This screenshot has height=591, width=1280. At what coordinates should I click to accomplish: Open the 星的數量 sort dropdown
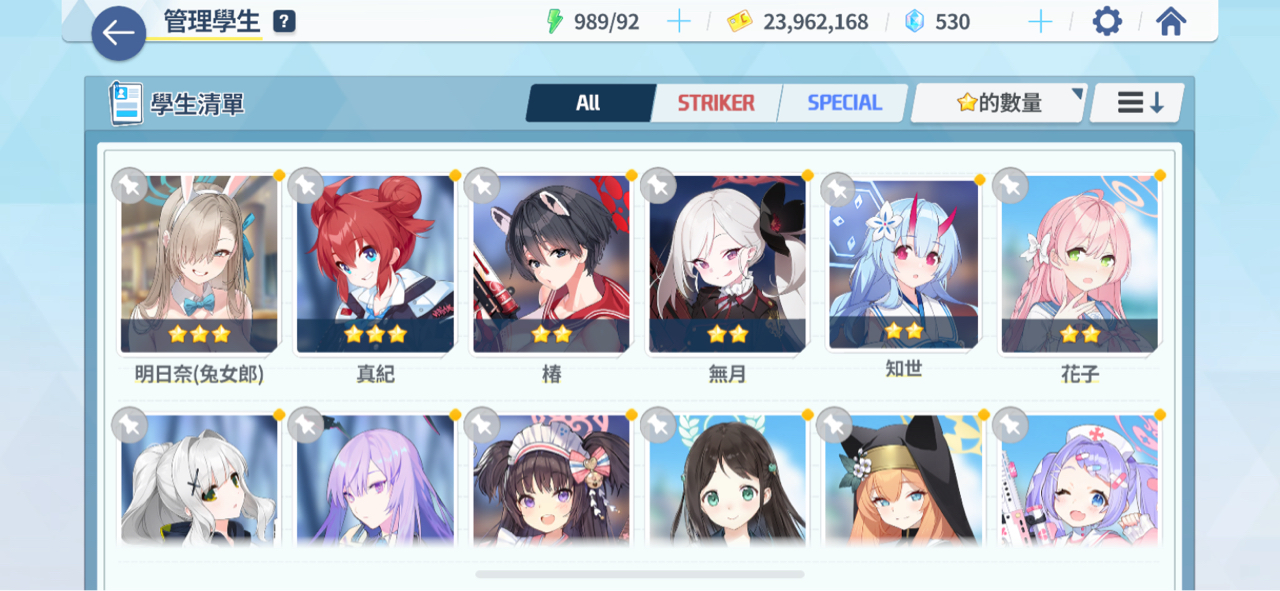[x=999, y=102]
